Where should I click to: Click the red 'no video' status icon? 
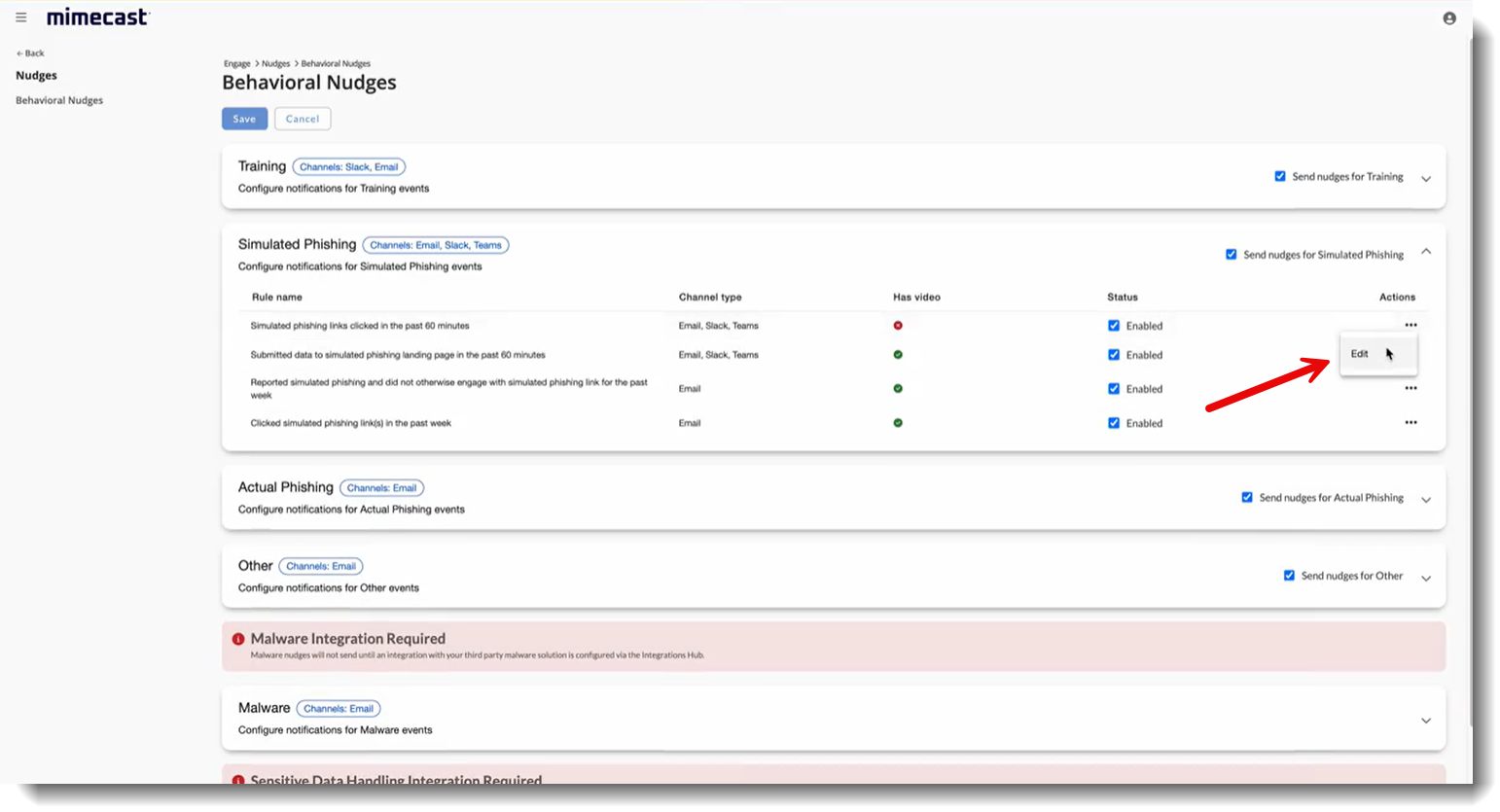898,326
